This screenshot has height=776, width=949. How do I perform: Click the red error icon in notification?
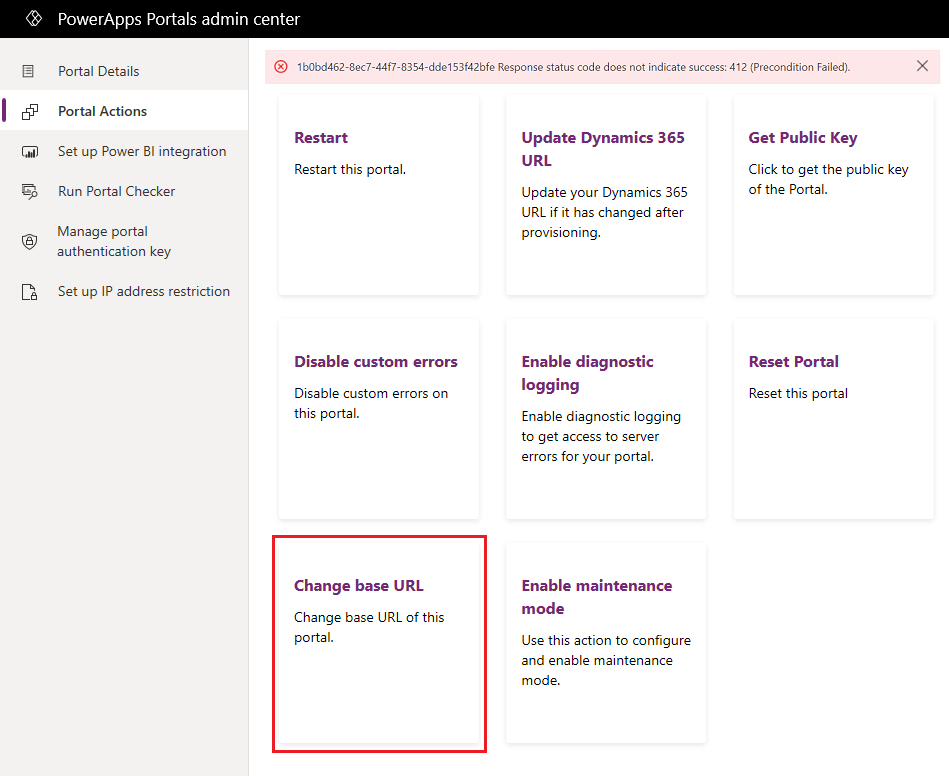pyautogui.click(x=281, y=67)
